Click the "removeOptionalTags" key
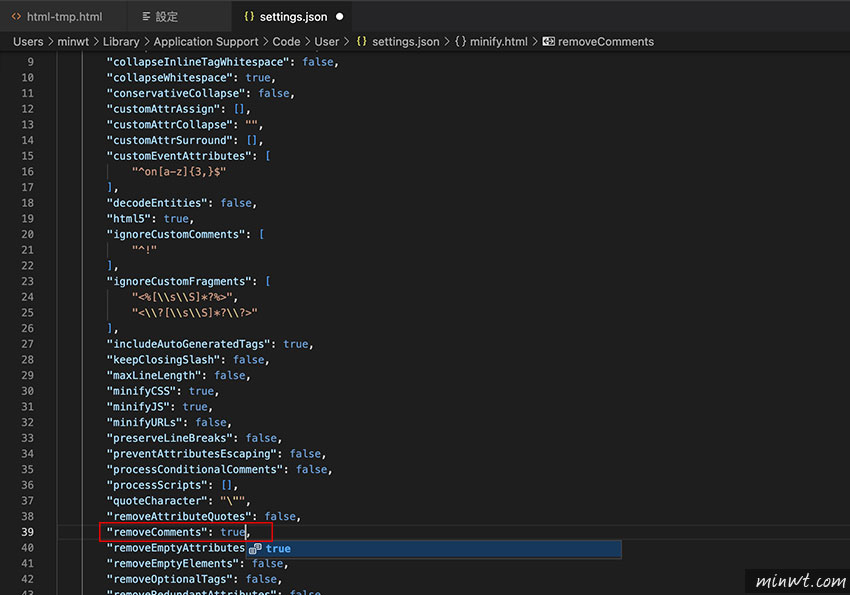The image size is (850, 595). 170,579
